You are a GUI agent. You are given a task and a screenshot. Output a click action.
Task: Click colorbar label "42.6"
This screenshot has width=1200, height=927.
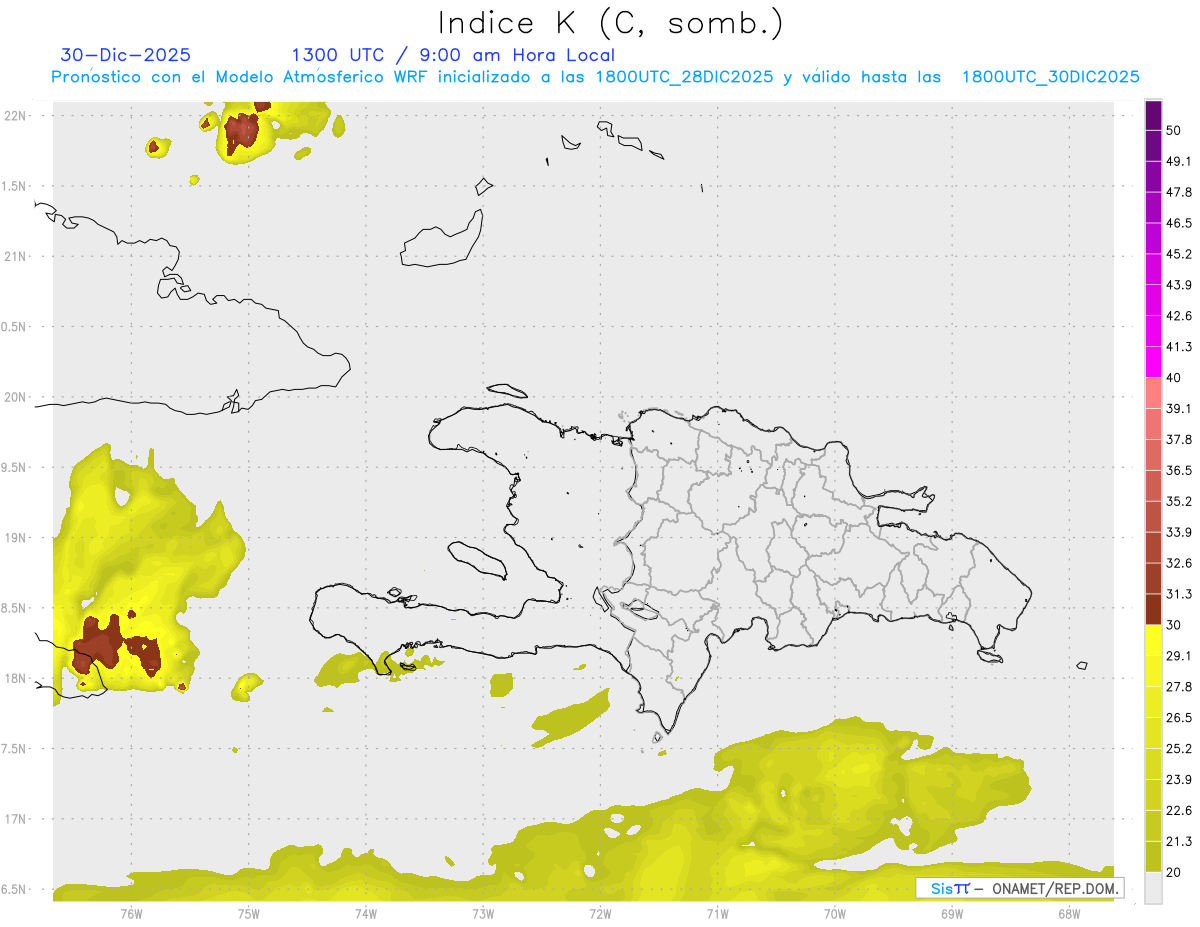(1179, 316)
